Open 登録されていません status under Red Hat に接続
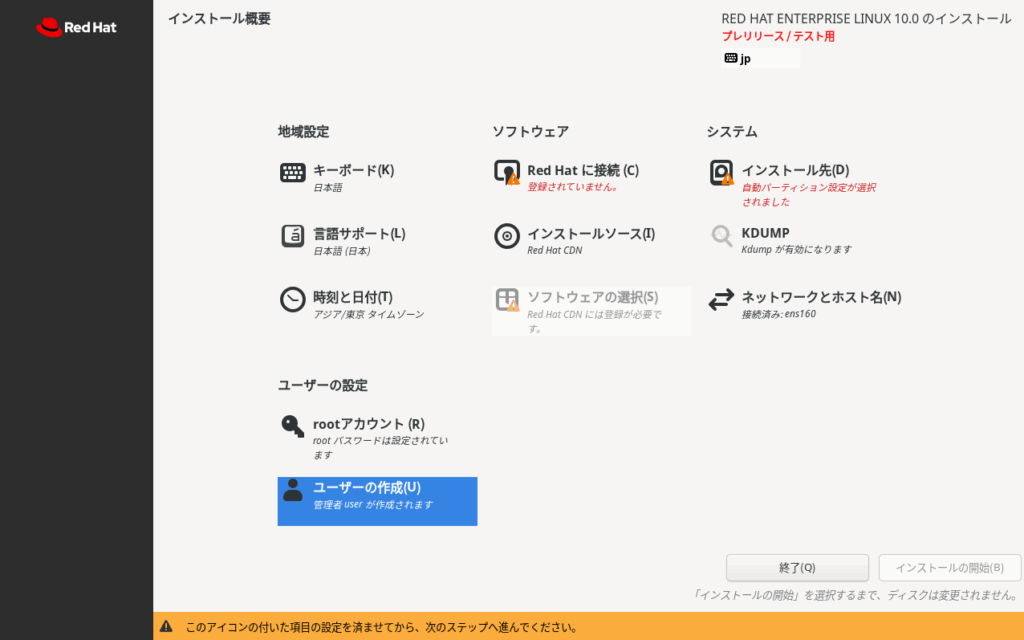This screenshot has height=640, width=1024. [x=572, y=187]
